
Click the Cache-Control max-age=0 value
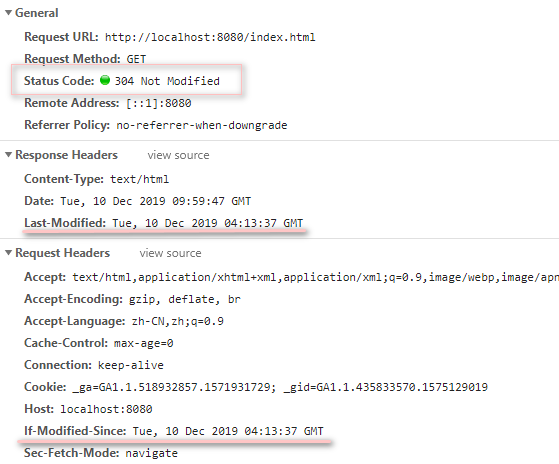click(x=143, y=344)
